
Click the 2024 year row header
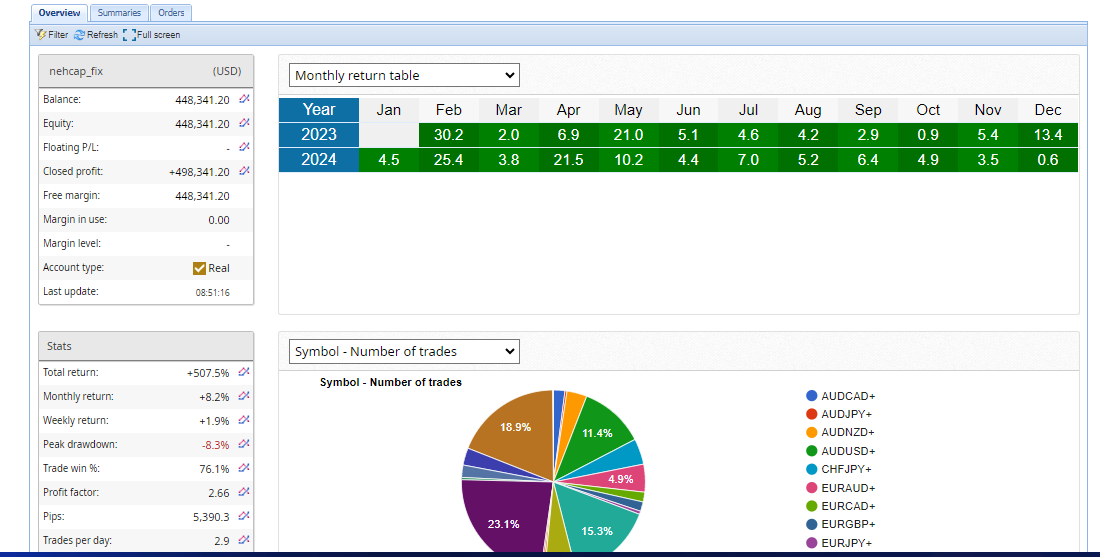click(x=319, y=160)
